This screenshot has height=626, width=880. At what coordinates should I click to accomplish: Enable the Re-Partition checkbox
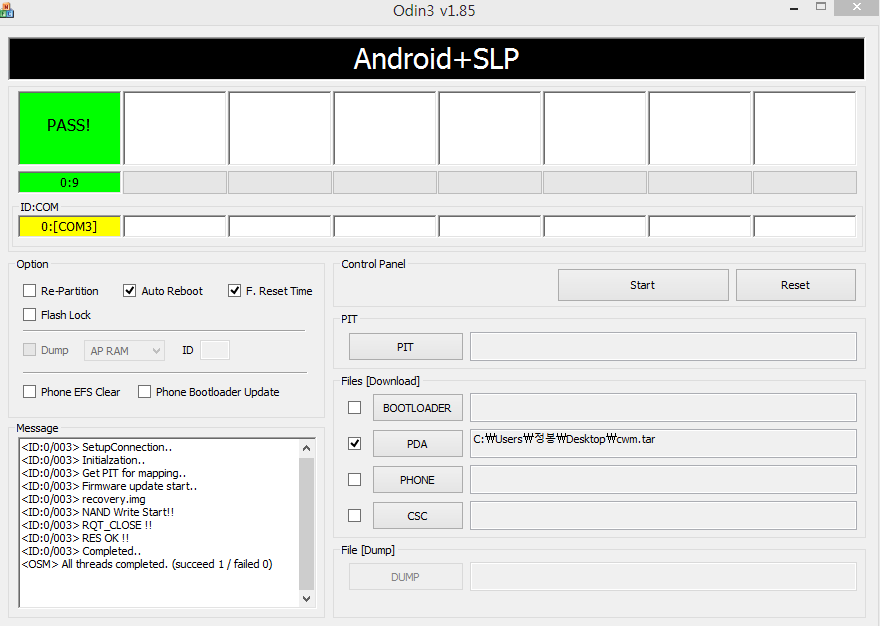coord(30,291)
